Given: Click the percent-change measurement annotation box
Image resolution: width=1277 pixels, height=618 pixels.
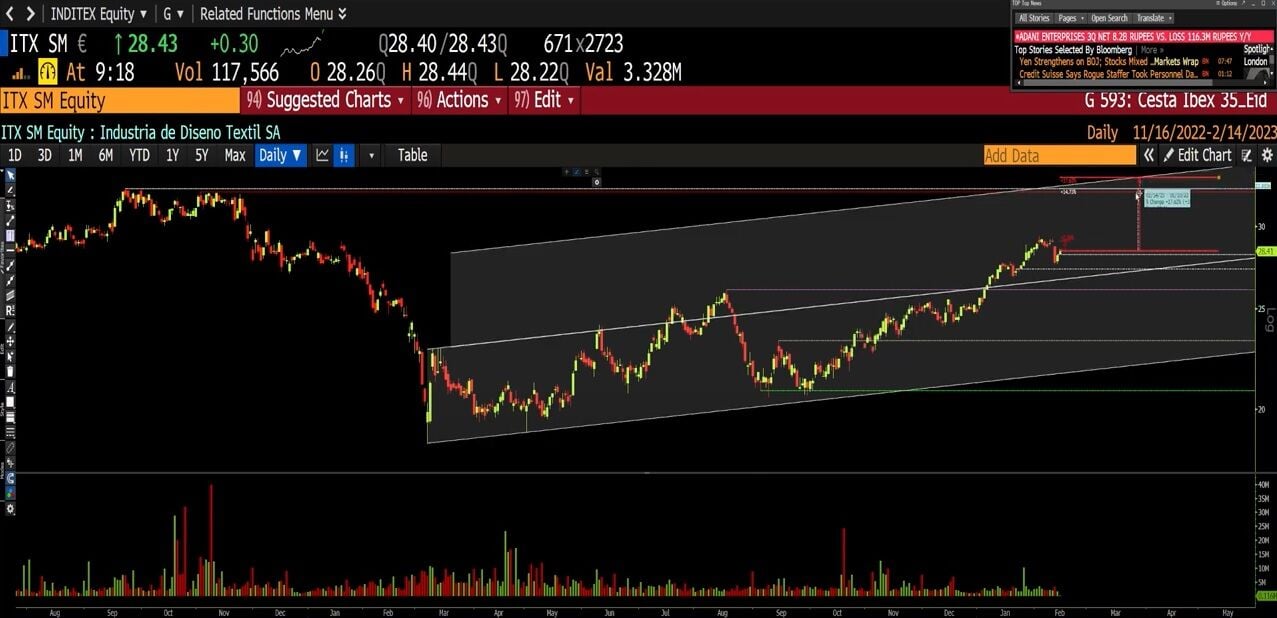Looking at the screenshot, I should coord(1166,197).
